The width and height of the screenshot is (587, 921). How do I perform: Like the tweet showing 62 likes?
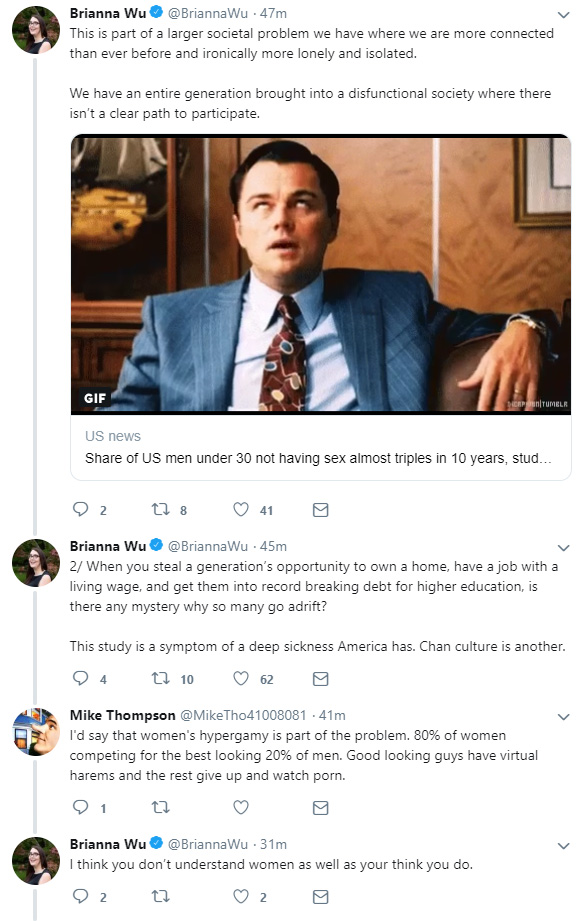pos(241,678)
